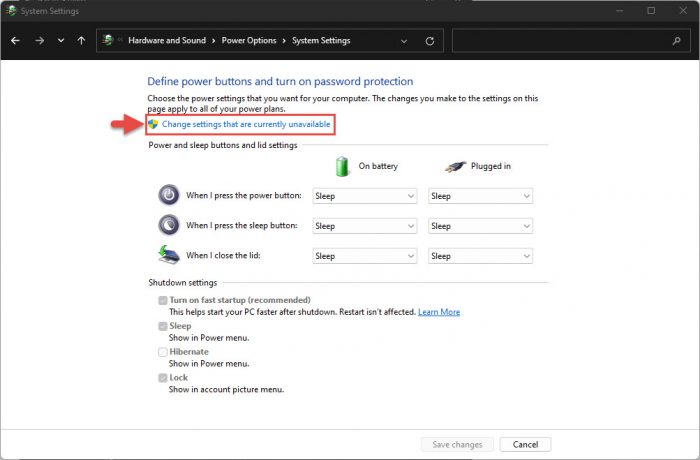Click the 'Shutdown settings' label

183,283
